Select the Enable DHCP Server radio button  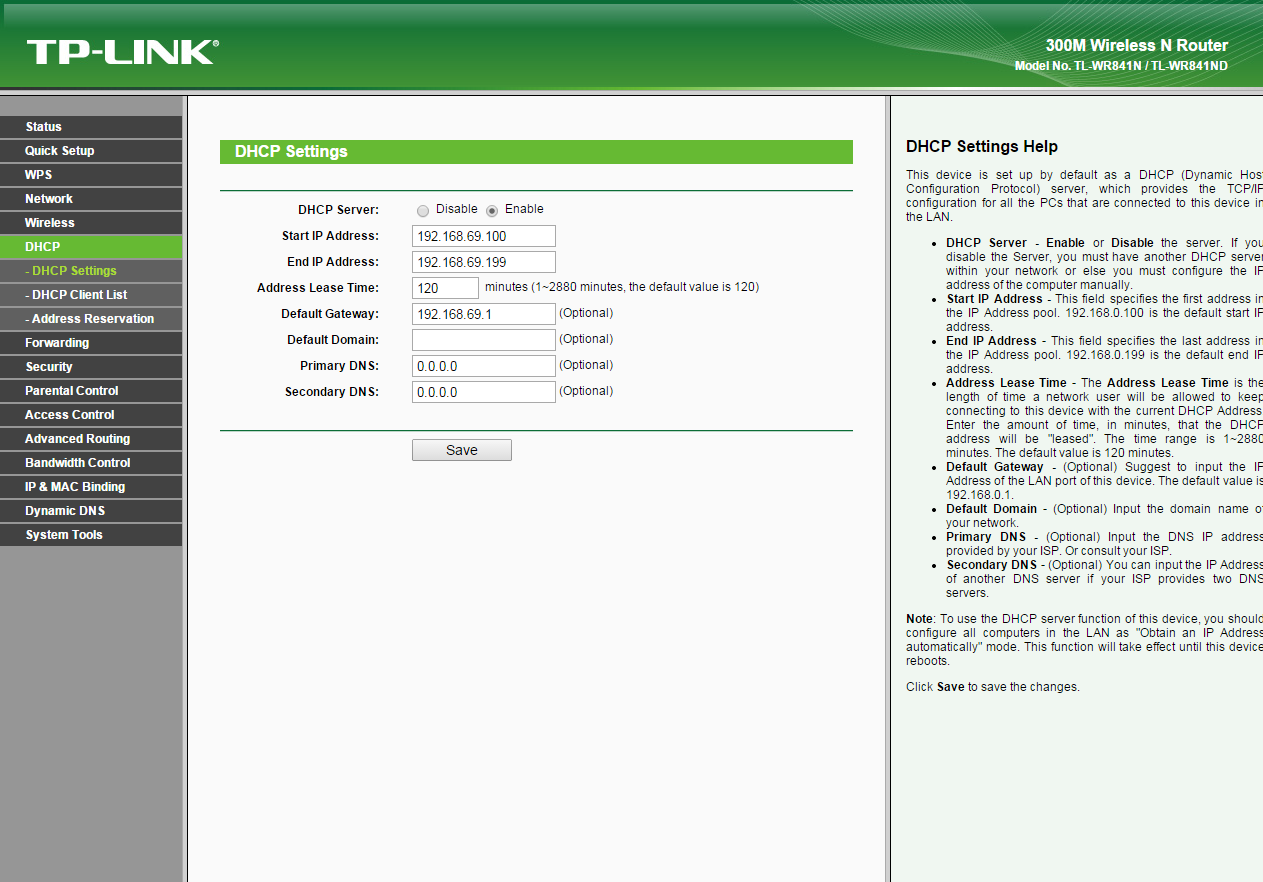click(x=492, y=211)
